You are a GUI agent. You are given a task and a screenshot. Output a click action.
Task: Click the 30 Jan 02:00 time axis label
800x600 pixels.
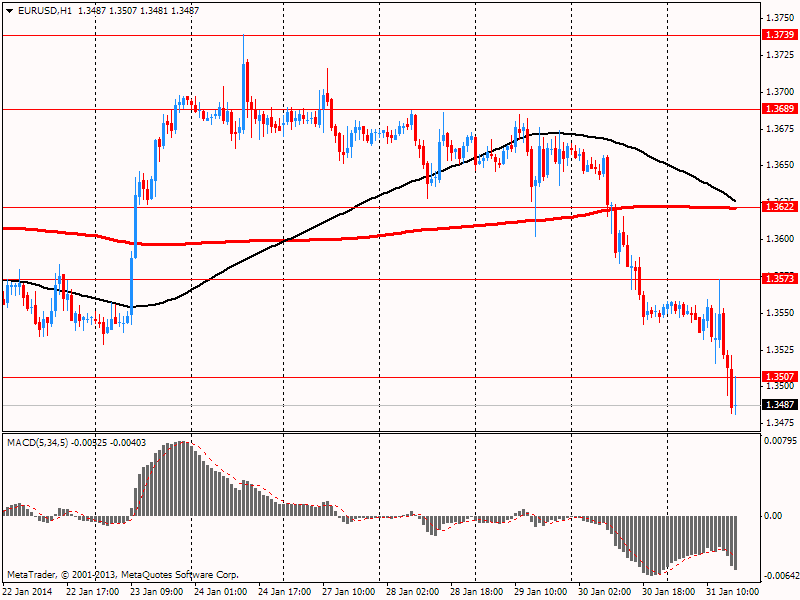(x=605, y=592)
